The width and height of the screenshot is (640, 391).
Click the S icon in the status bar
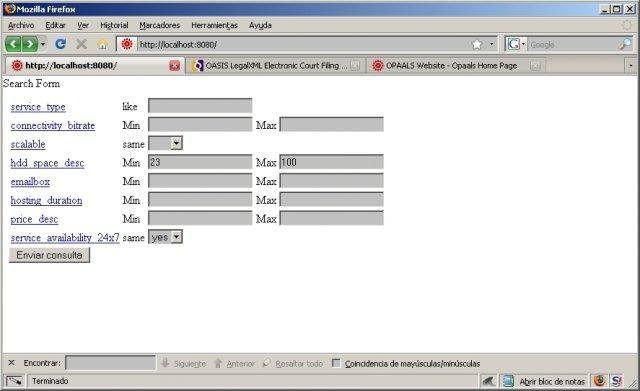click(x=616, y=381)
